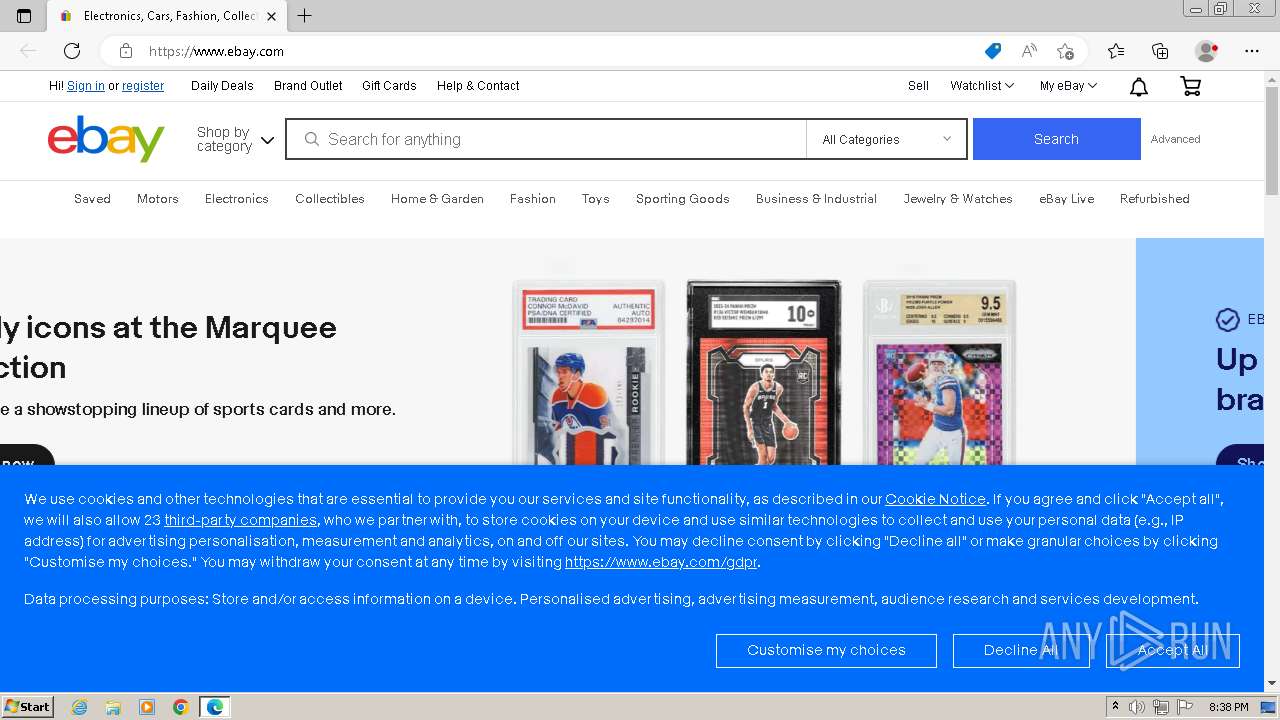The height and width of the screenshot is (720, 1280).
Task: Open the browser Settings and more menu
Action: click(1252, 51)
